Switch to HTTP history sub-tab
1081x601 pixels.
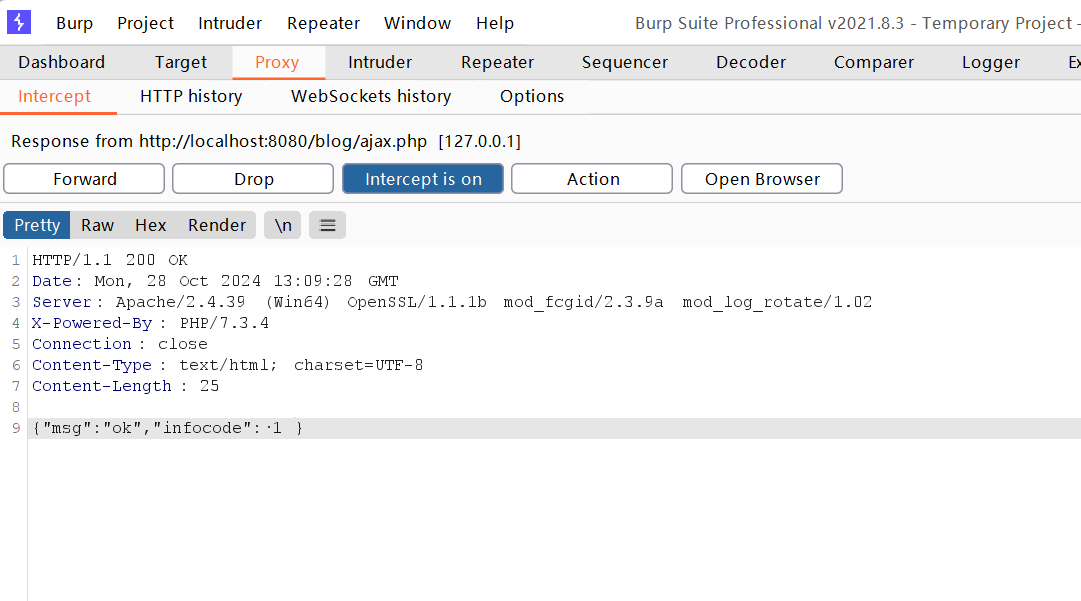coord(191,96)
